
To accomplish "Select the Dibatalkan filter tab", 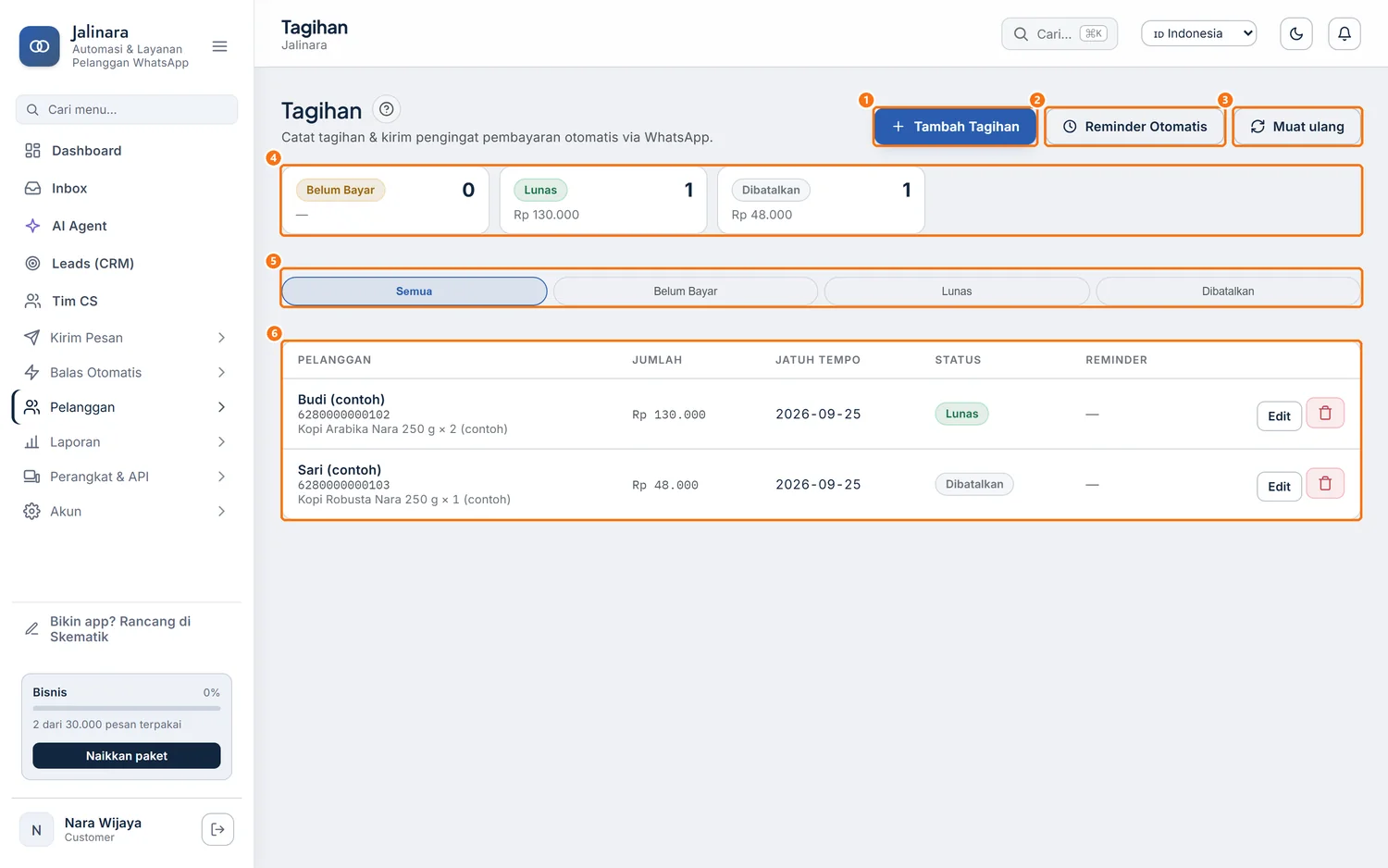I will click(x=1228, y=291).
